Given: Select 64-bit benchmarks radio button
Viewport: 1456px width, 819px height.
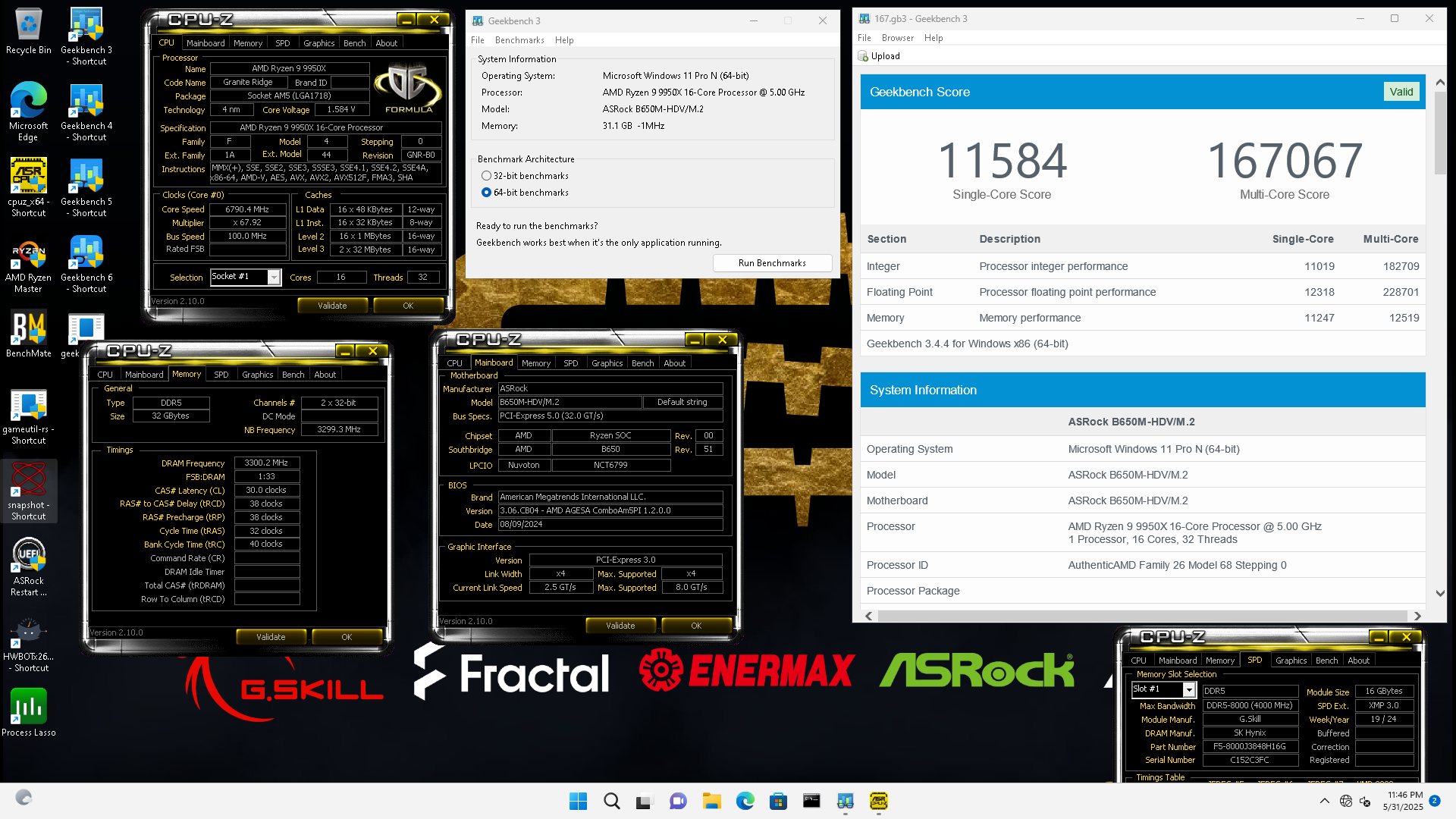Looking at the screenshot, I should pos(486,193).
